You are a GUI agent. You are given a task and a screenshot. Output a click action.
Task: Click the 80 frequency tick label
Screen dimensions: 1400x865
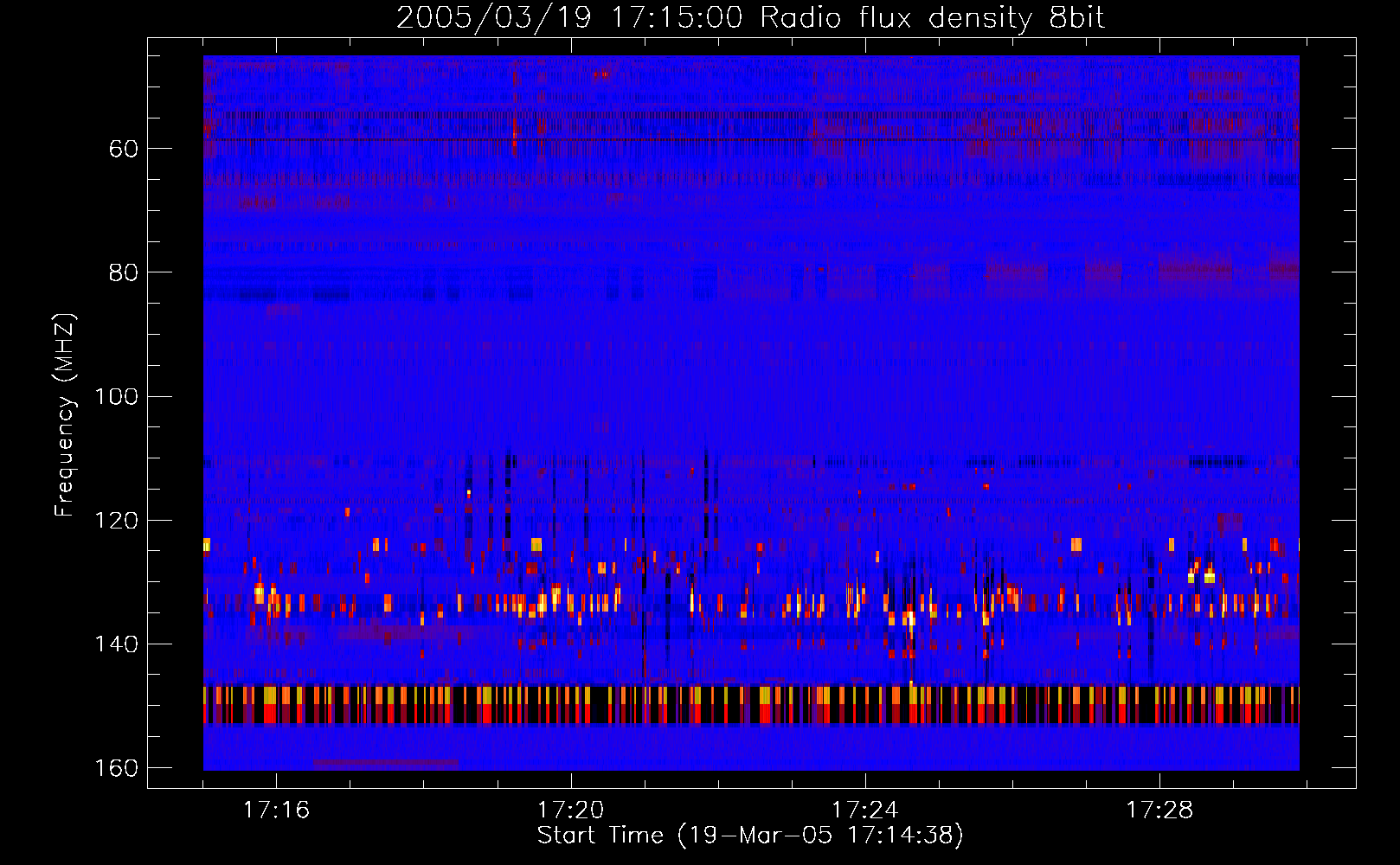[124, 272]
